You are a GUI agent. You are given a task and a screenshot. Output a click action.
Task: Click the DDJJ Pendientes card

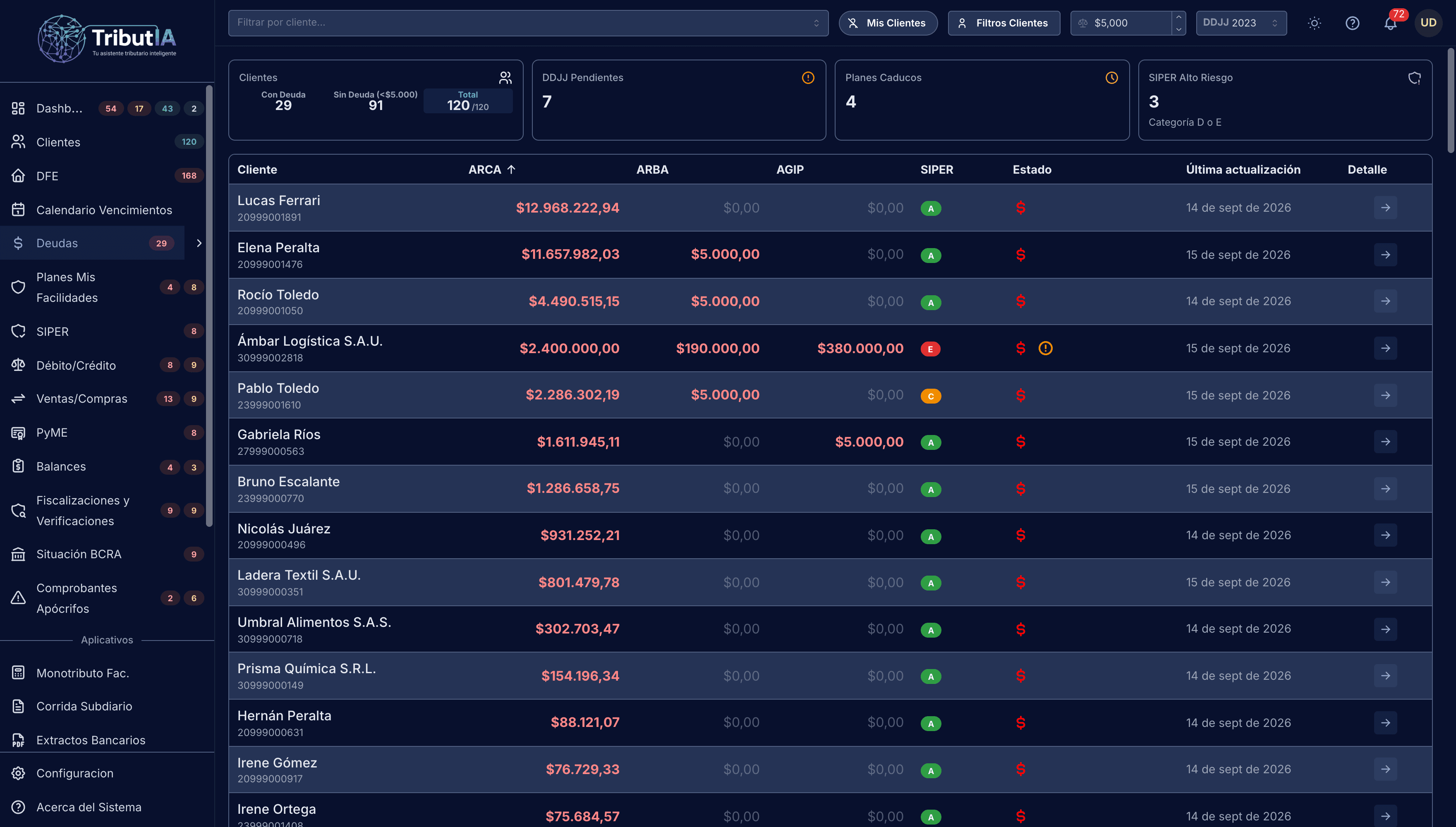pyautogui.click(x=679, y=100)
